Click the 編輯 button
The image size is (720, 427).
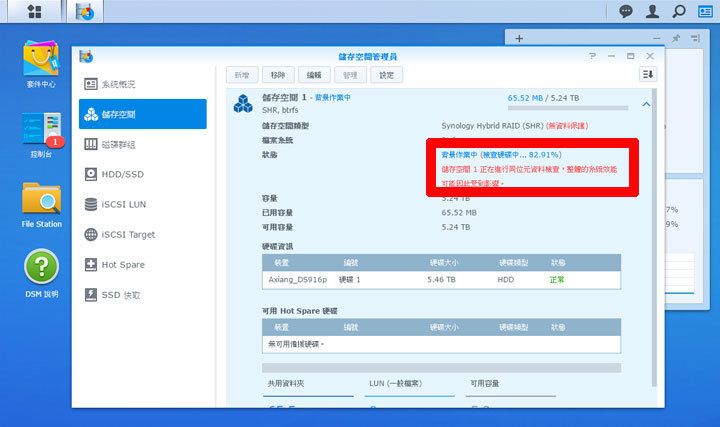314,75
